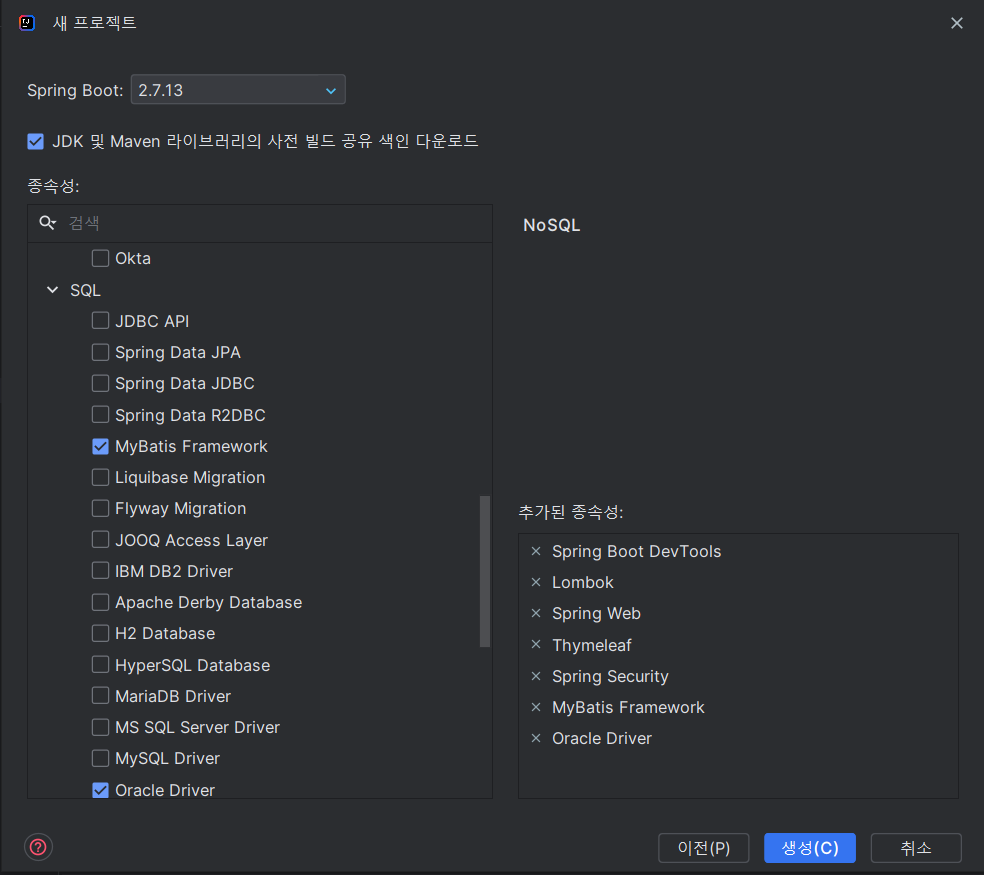The height and width of the screenshot is (875, 984).
Task: Close the new project dialog
Action: [x=956, y=23]
